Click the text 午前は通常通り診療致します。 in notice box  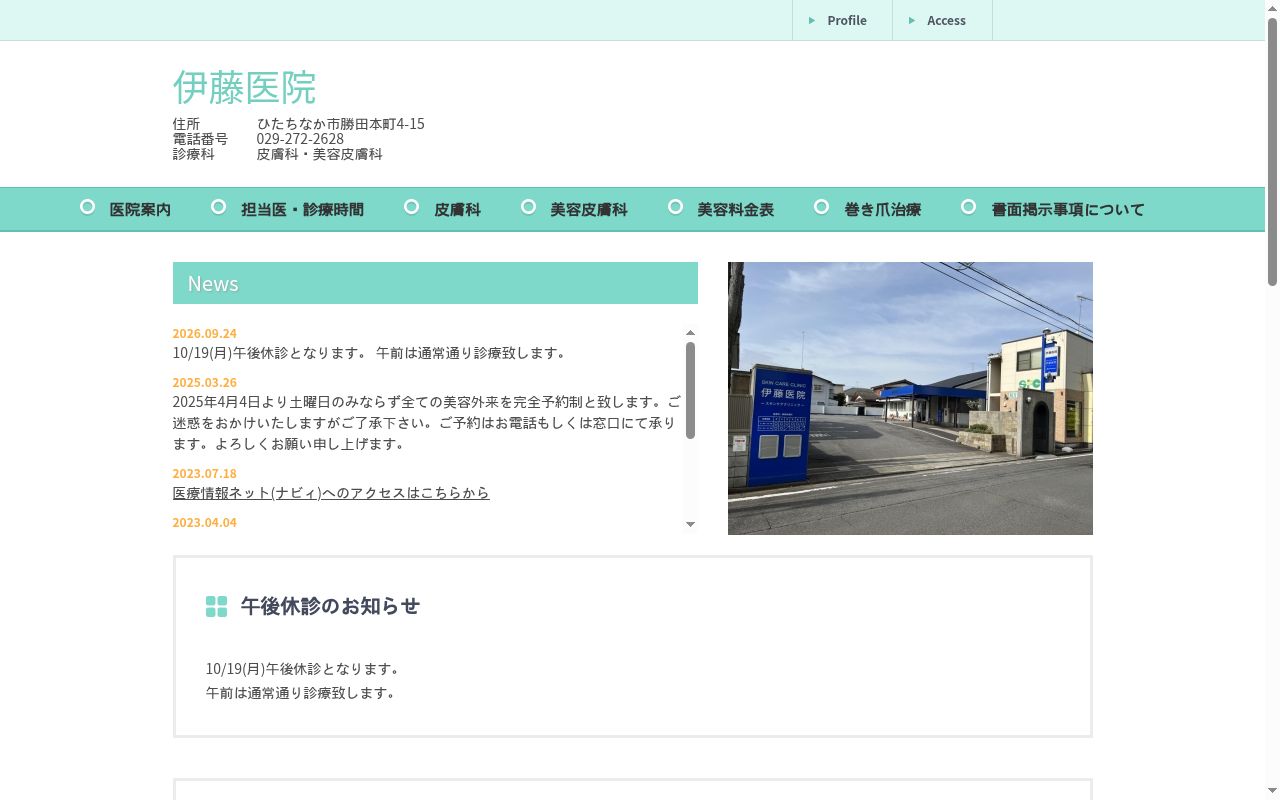(301, 693)
